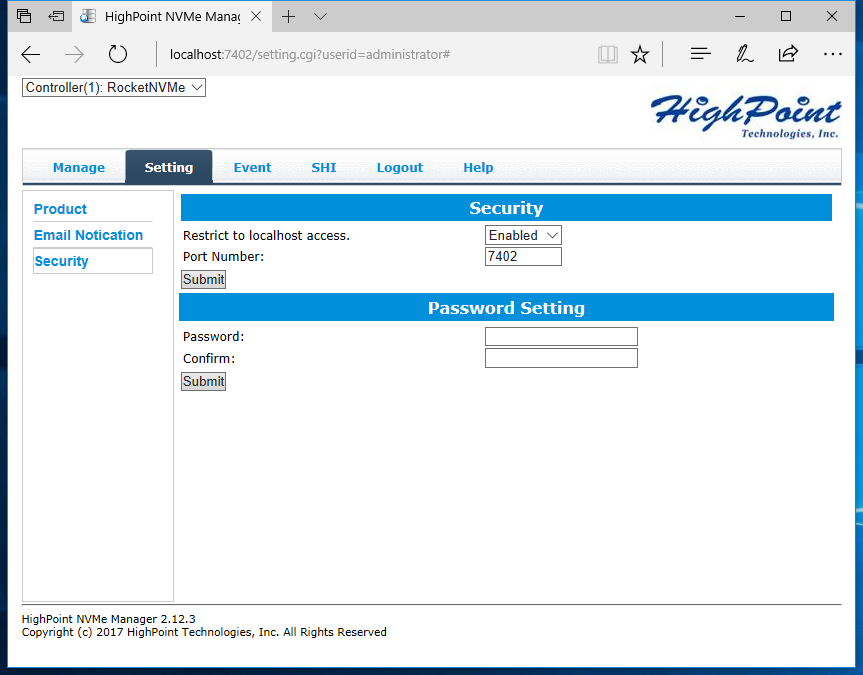Click the 'Confirm:' label
The height and width of the screenshot is (675, 863).
(x=209, y=358)
